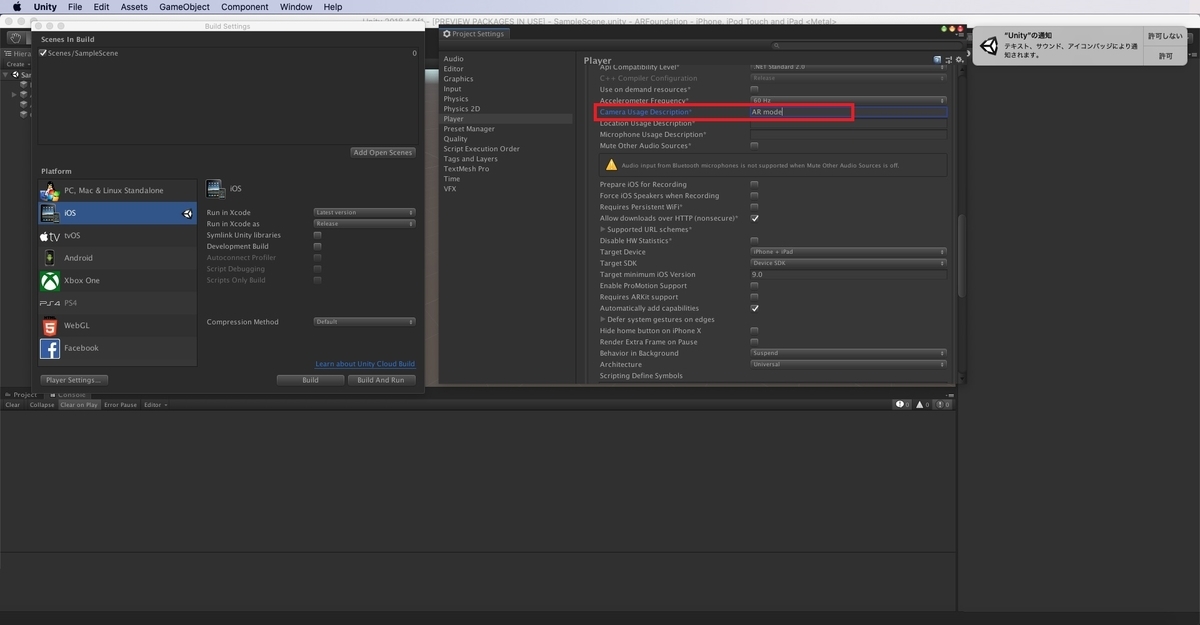Select the Android platform icon
The height and width of the screenshot is (625, 1200).
[x=50, y=258]
